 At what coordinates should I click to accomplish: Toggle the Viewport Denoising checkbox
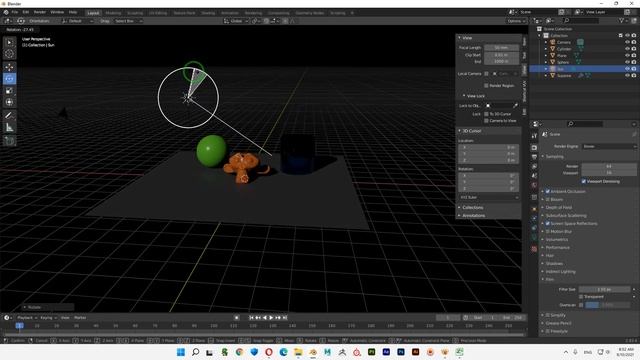[584, 181]
